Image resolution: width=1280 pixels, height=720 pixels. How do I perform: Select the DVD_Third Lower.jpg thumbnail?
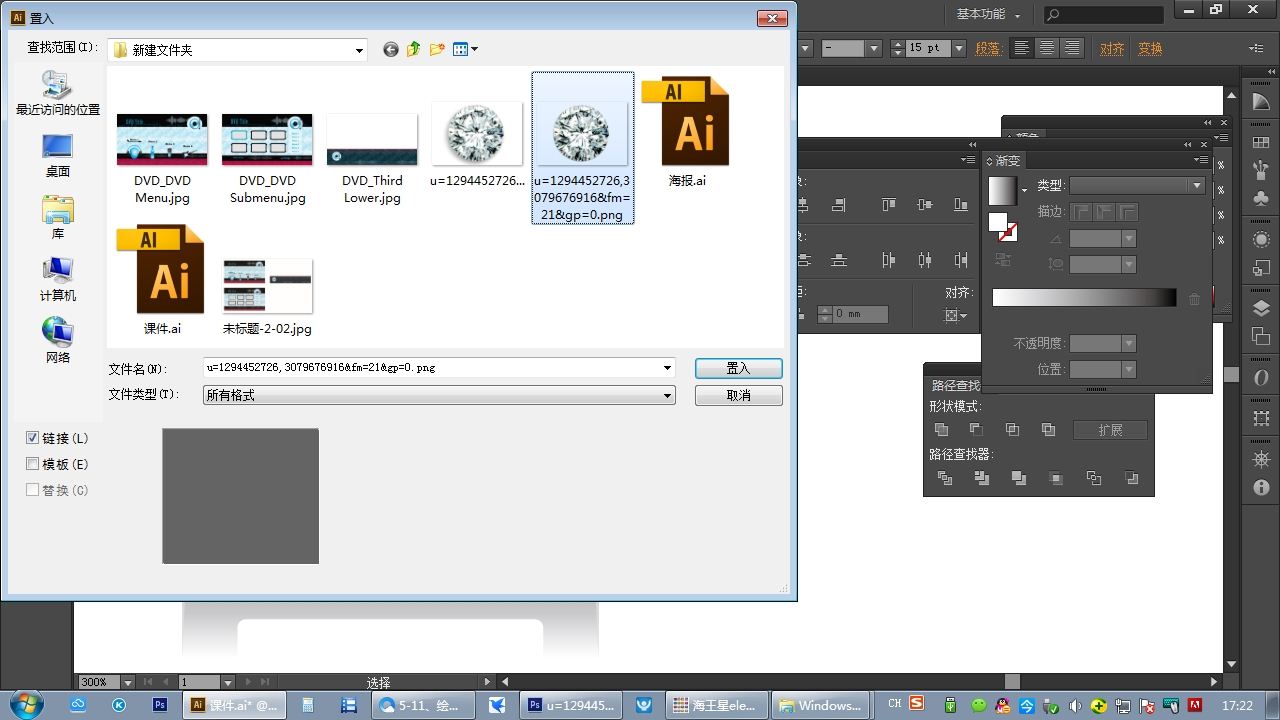pos(372,139)
